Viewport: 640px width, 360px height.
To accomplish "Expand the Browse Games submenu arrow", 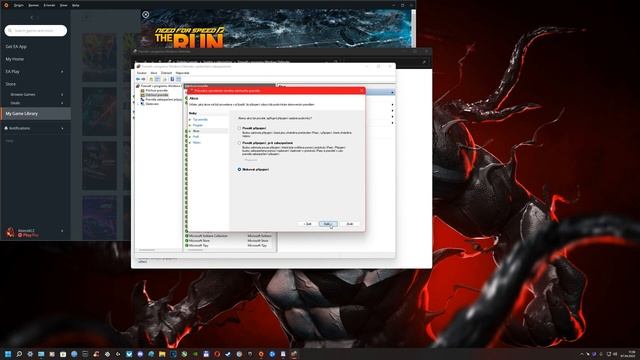I will click(x=62, y=94).
